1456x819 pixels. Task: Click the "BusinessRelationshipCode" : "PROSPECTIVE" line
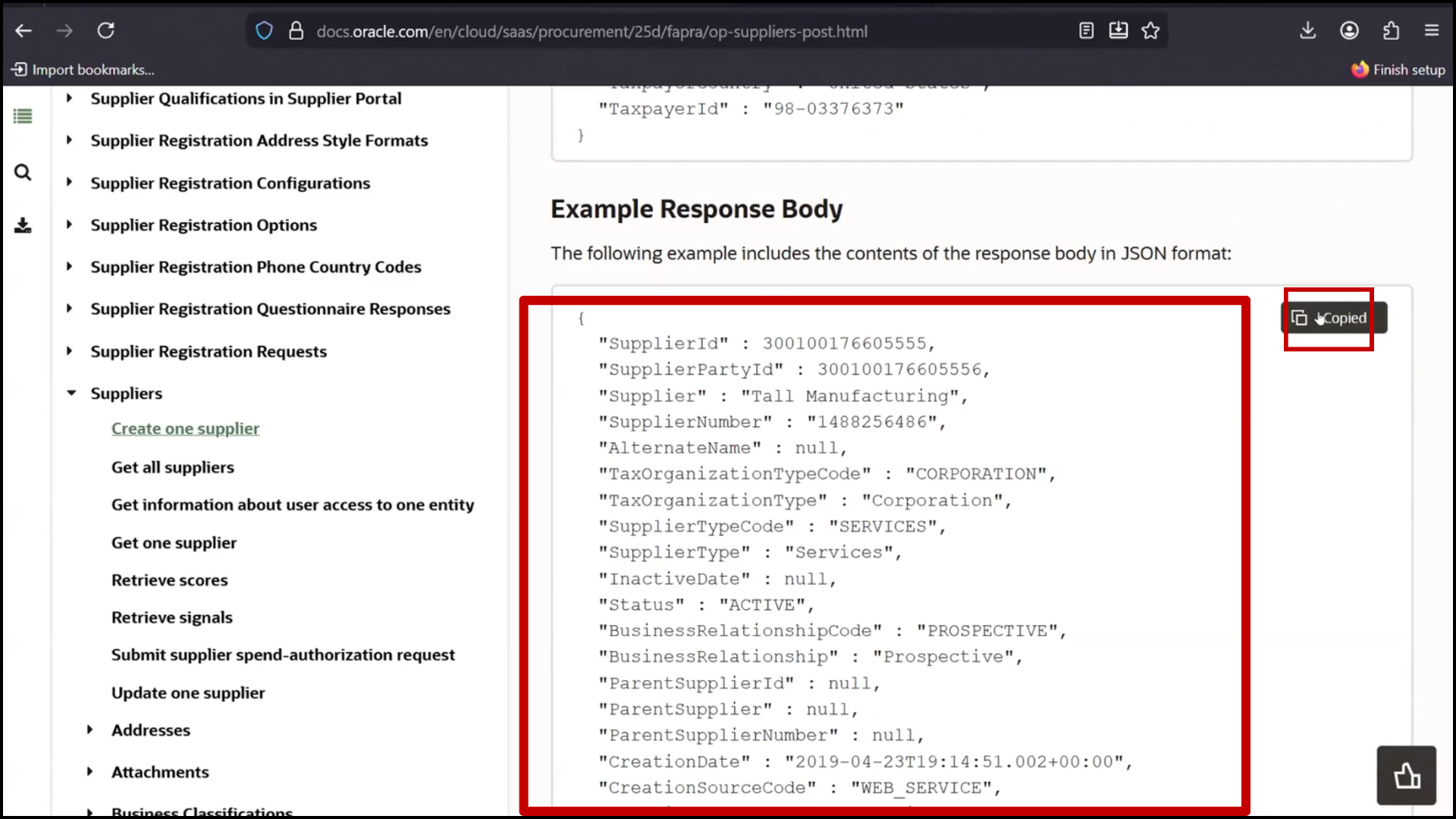point(833,631)
